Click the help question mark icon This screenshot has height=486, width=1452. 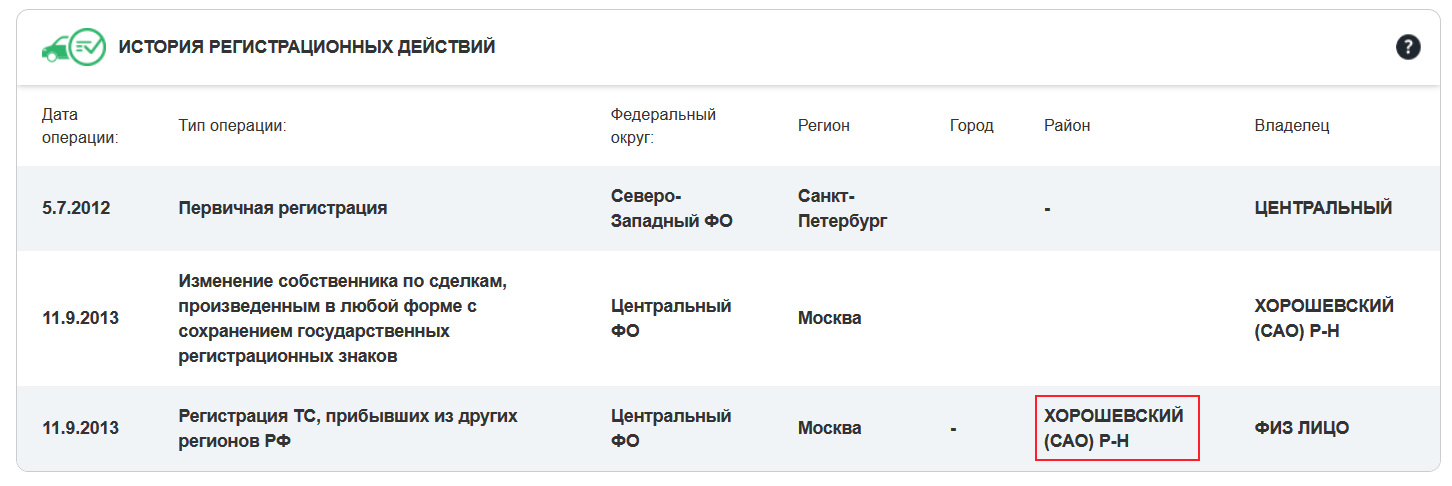pos(1408,47)
